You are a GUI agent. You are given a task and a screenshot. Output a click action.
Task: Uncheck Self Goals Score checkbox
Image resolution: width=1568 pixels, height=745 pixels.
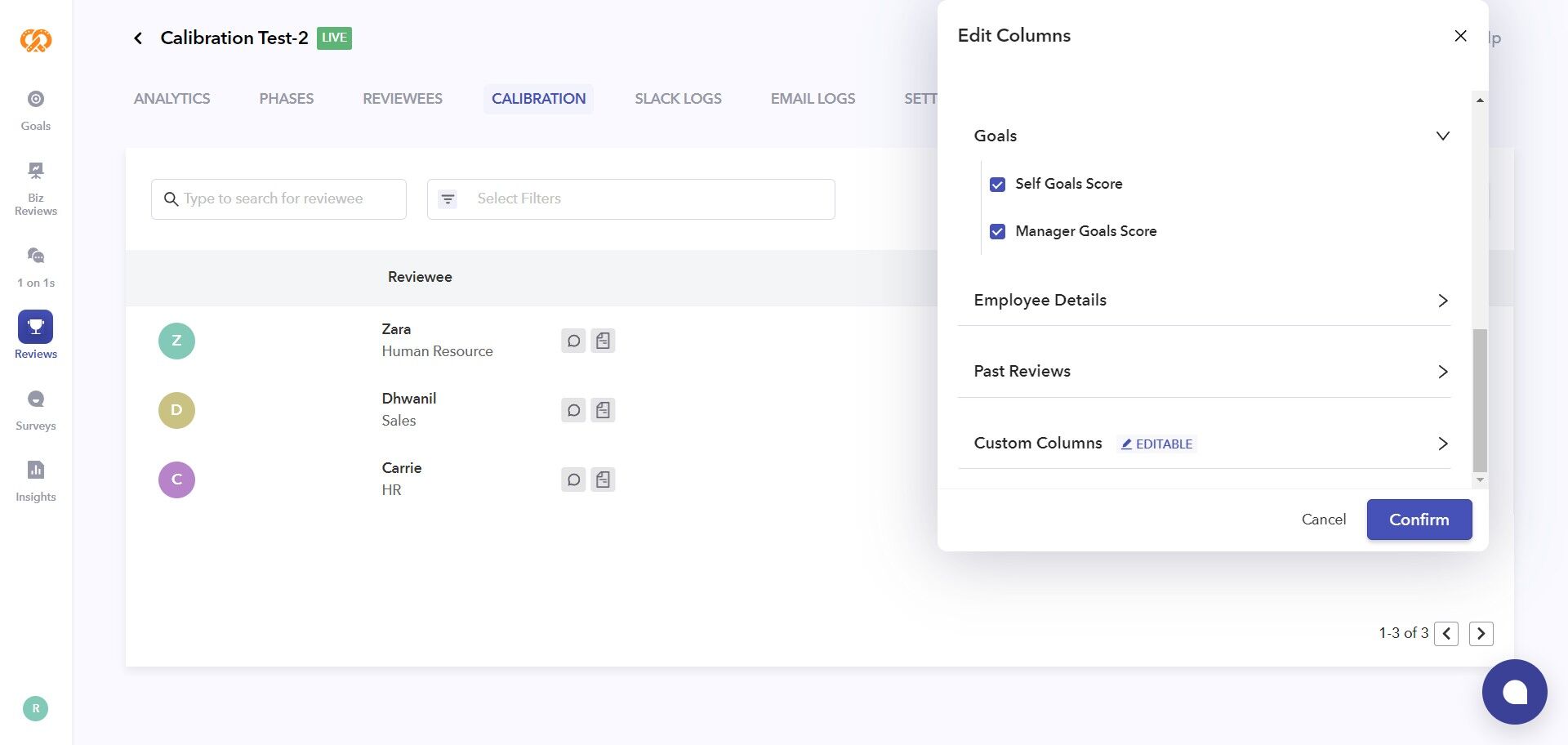tap(997, 185)
